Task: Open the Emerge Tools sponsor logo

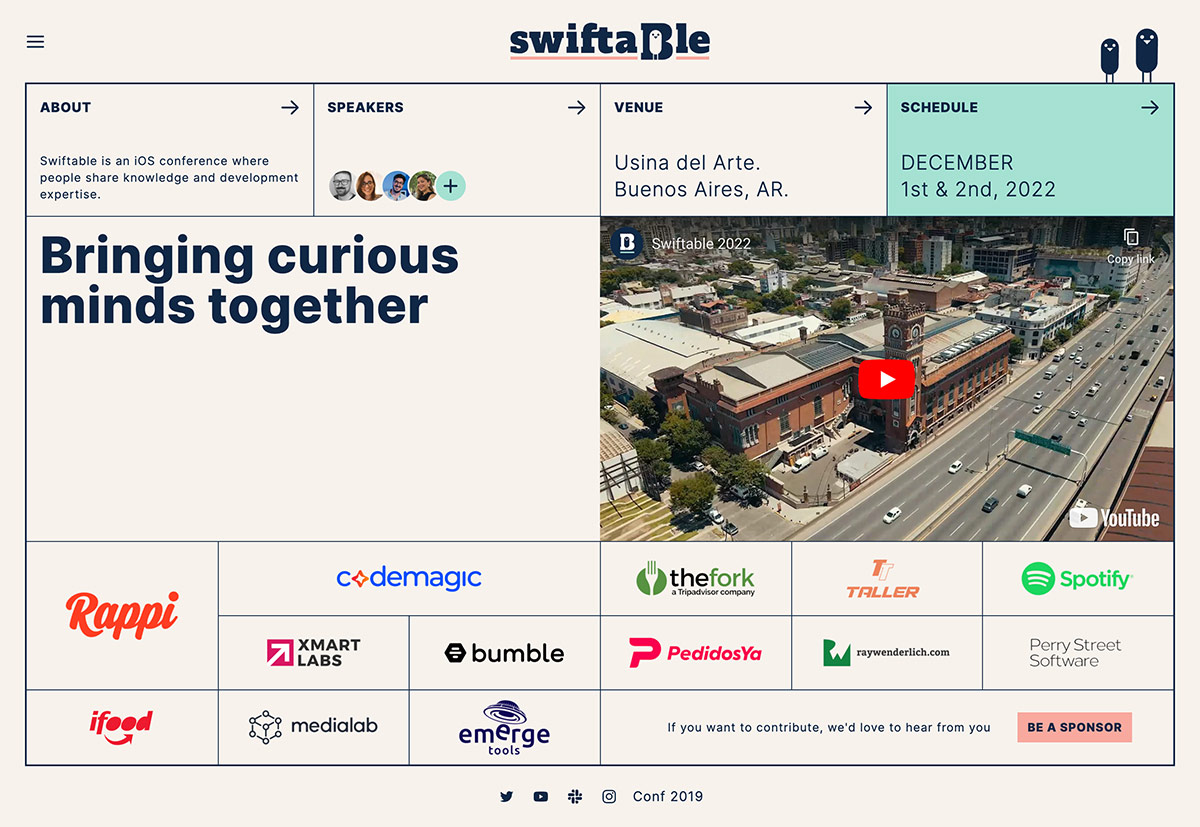Action: [x=504, y=727]
